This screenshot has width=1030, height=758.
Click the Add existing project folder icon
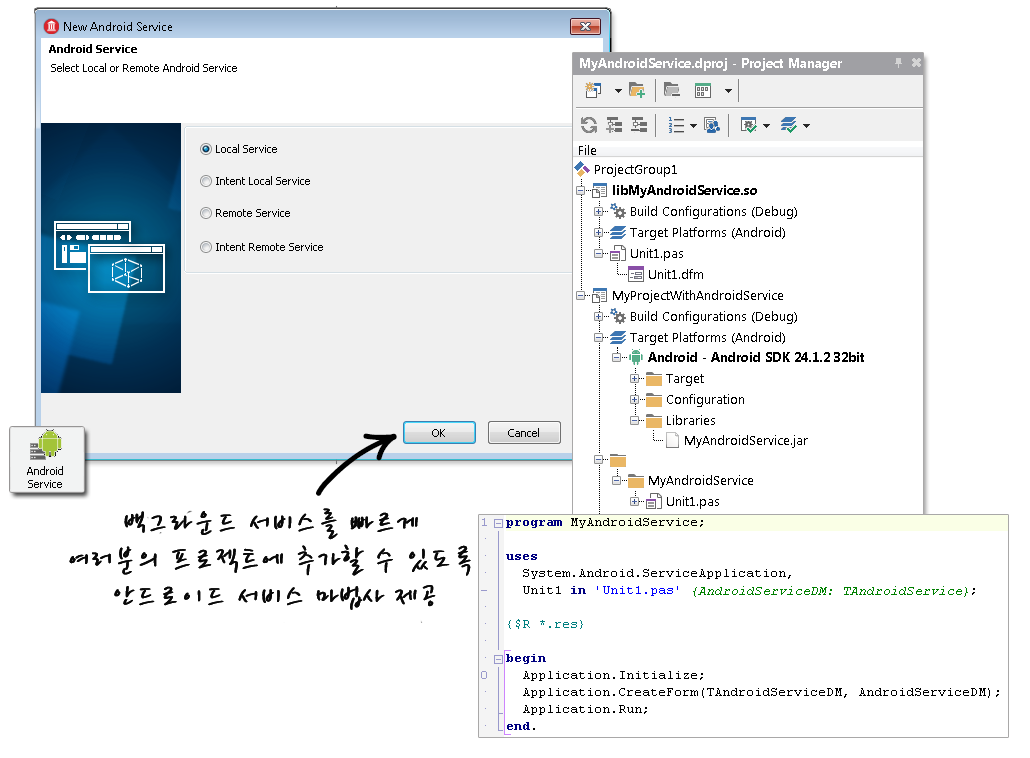[637, 90]
